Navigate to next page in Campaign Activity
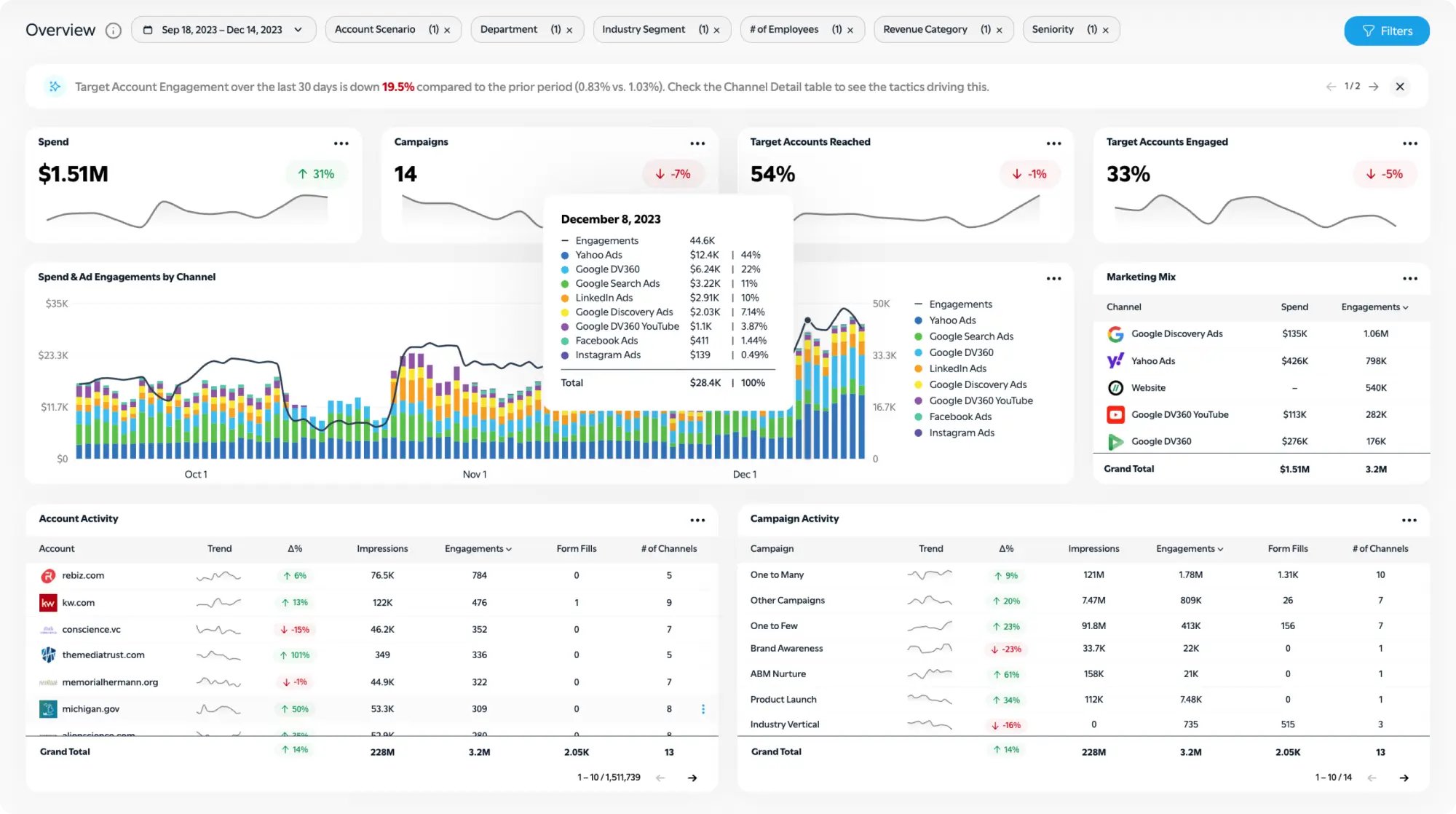Viewport: 1456px width, 814px height. 1405,777
